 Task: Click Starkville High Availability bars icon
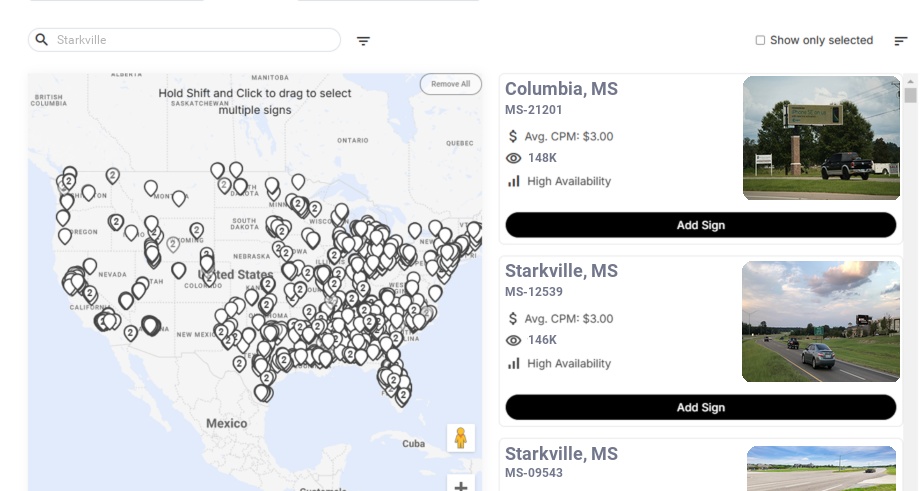[514, 363]
